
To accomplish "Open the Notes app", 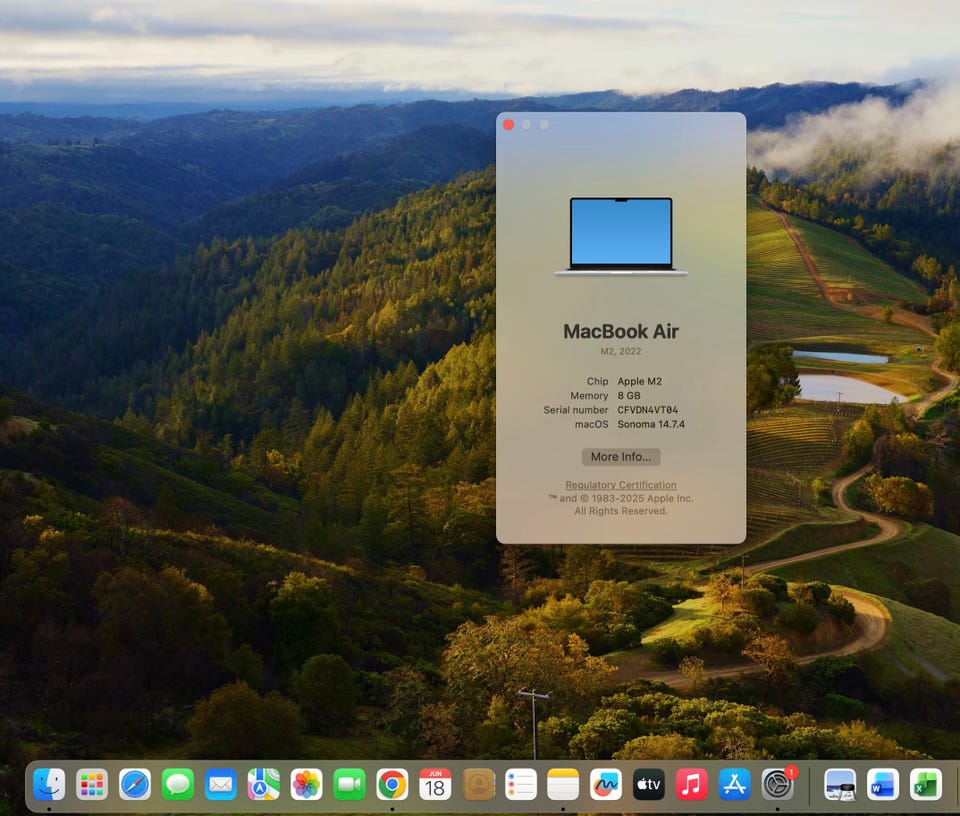I will (563, 784).
